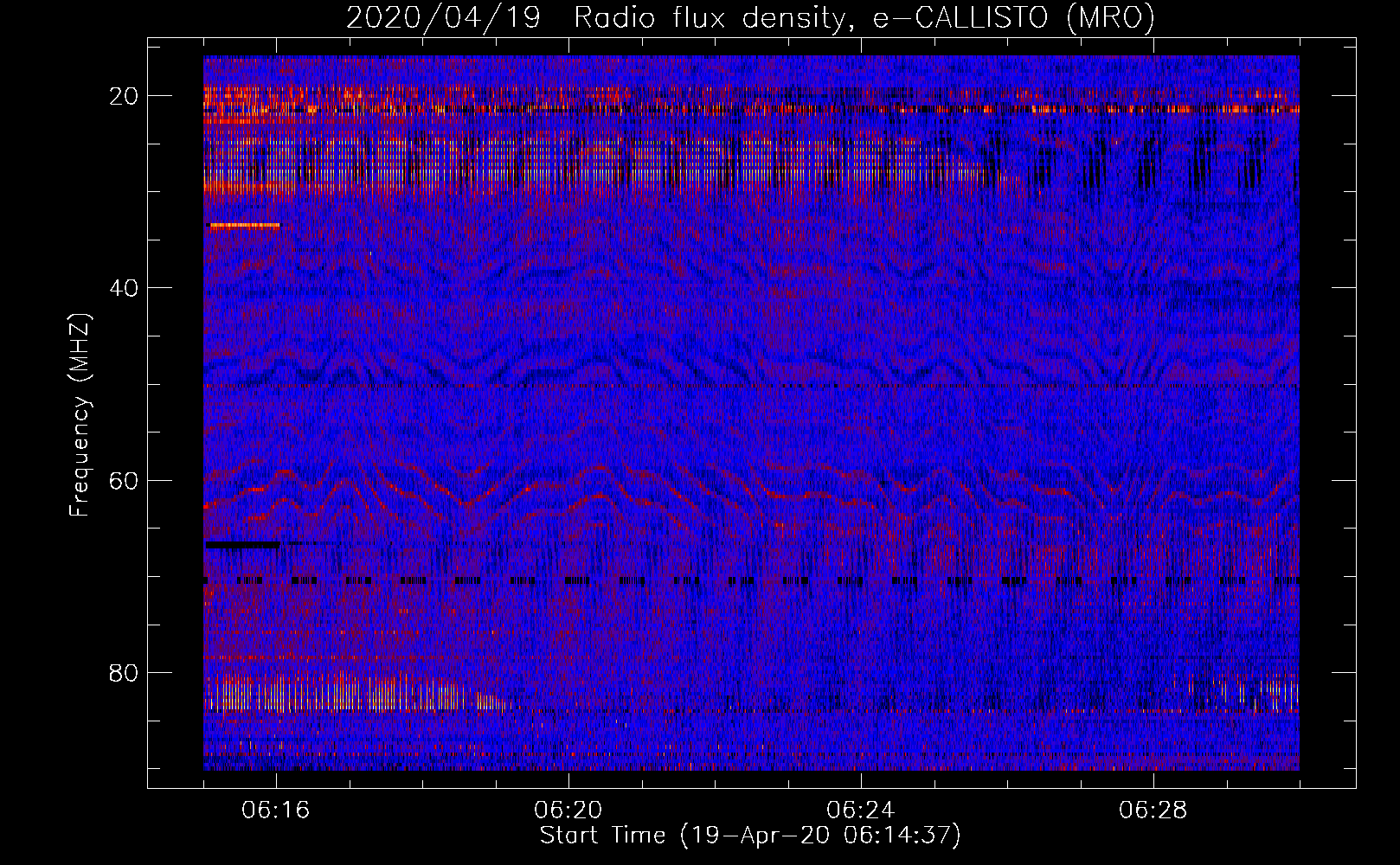The image size is (1400, 865).
Task: Click the 60 frequency tick label
Action: point(125,480)
